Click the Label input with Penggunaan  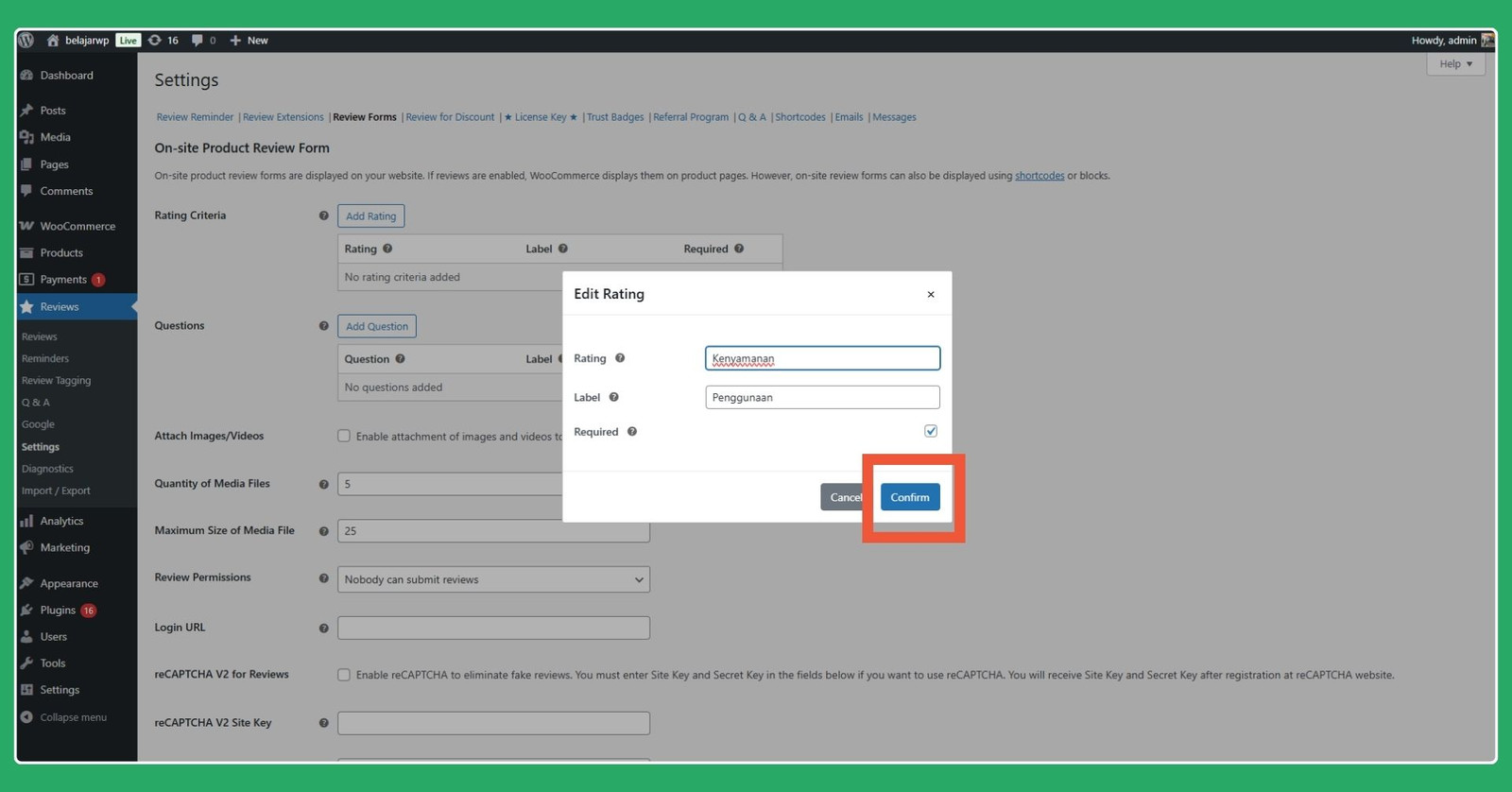click(822, 397)
